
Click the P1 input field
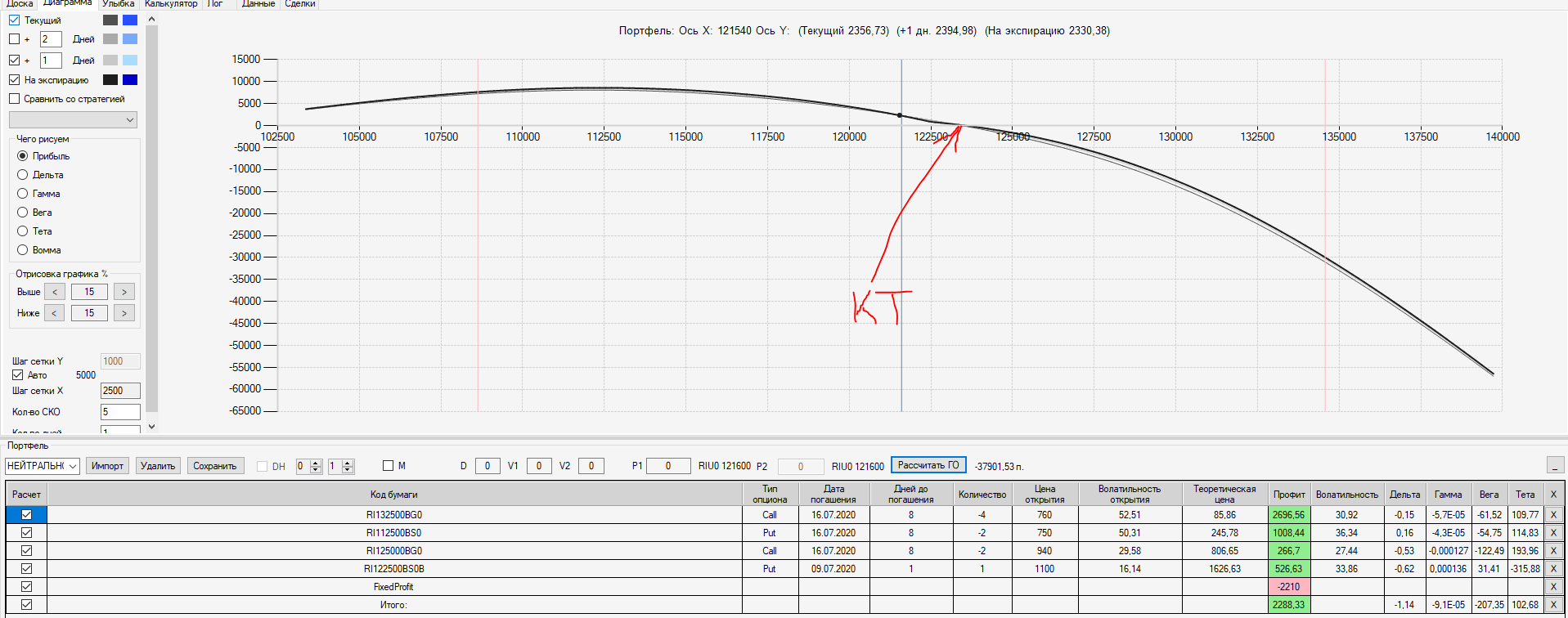pyautogui.click(x=668, y=466)
